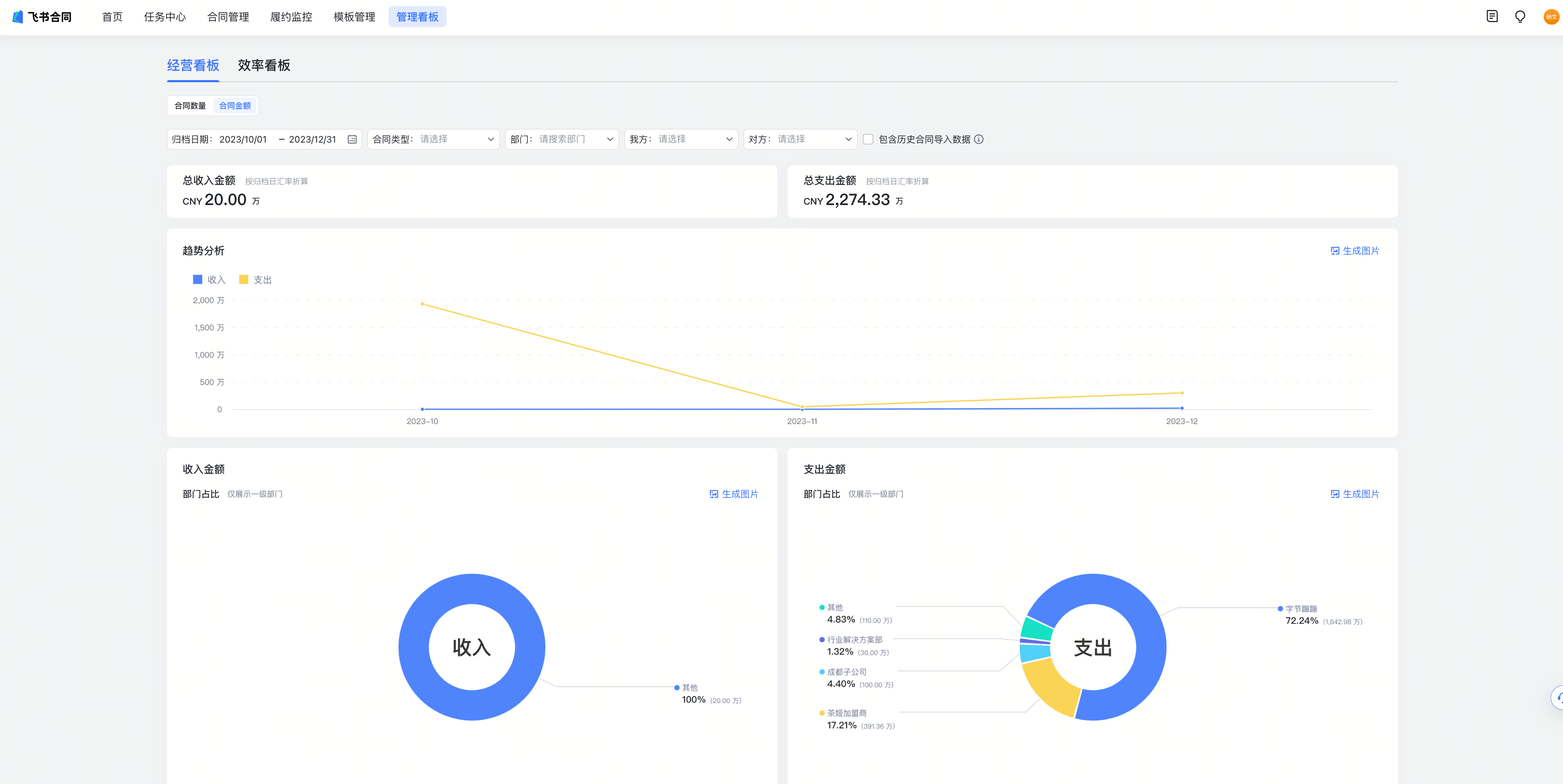Click 生成图片 in the expense section
The image size is (1563, 784).
(1354, 494)
